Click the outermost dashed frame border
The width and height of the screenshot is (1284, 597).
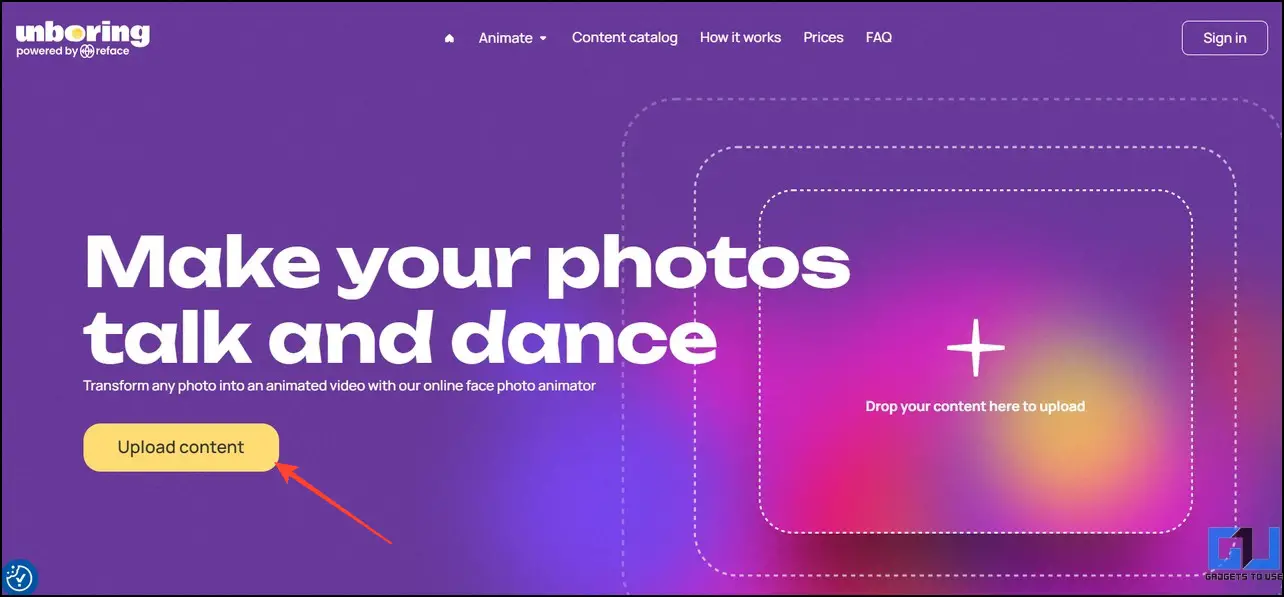[x=624, y=300]
